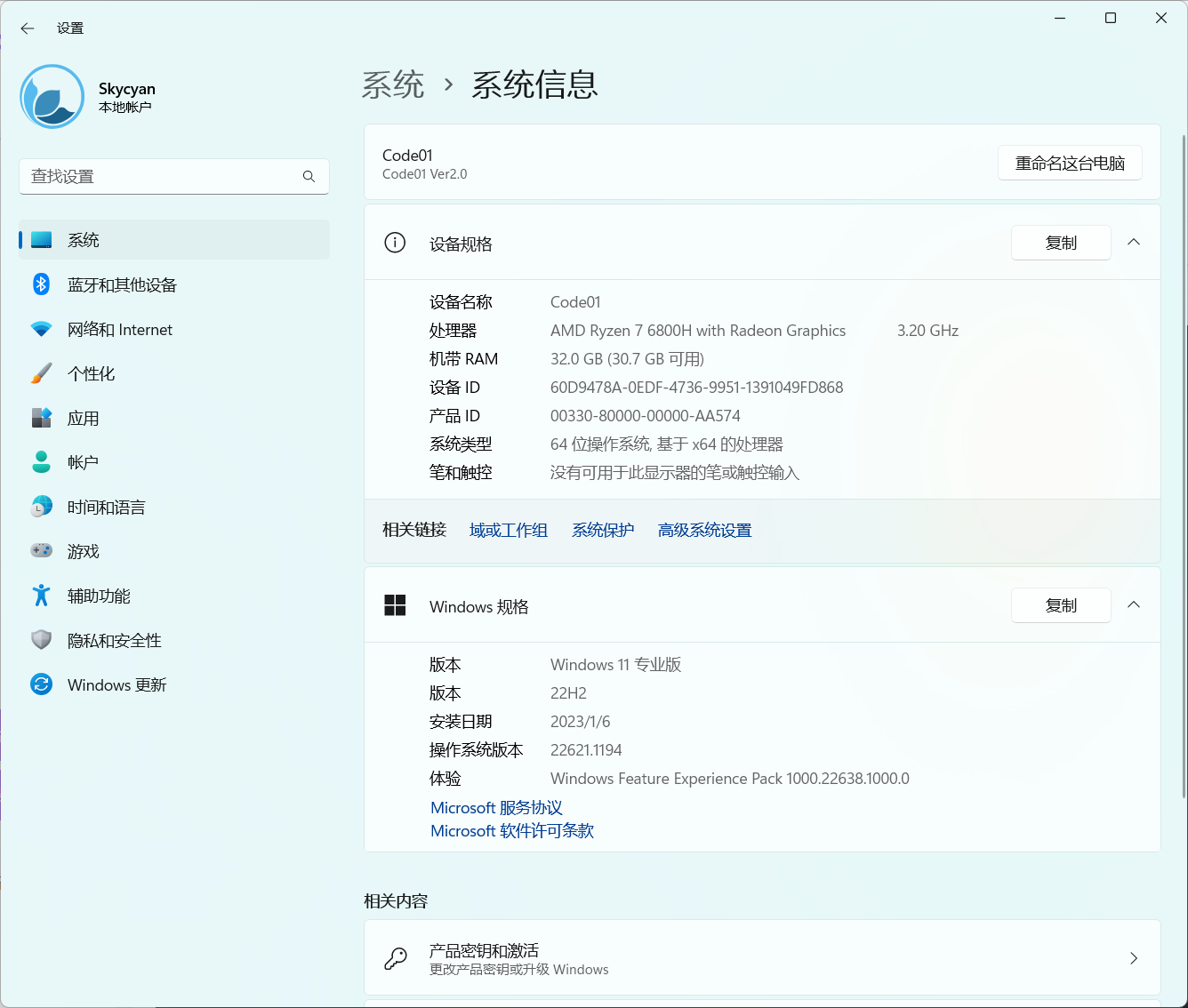Go to 网络和 Internet settings
1188x1008 pixels.
[x=174, y=329]
